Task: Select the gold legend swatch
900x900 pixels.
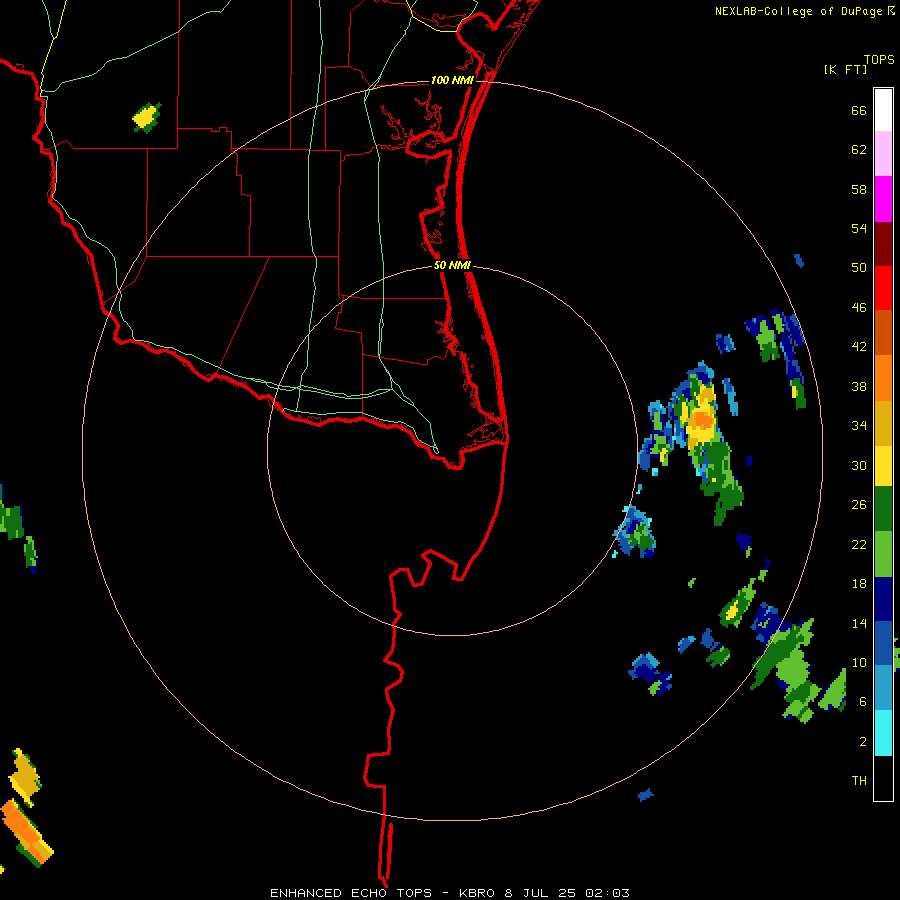Action: [x=883, y=422]
